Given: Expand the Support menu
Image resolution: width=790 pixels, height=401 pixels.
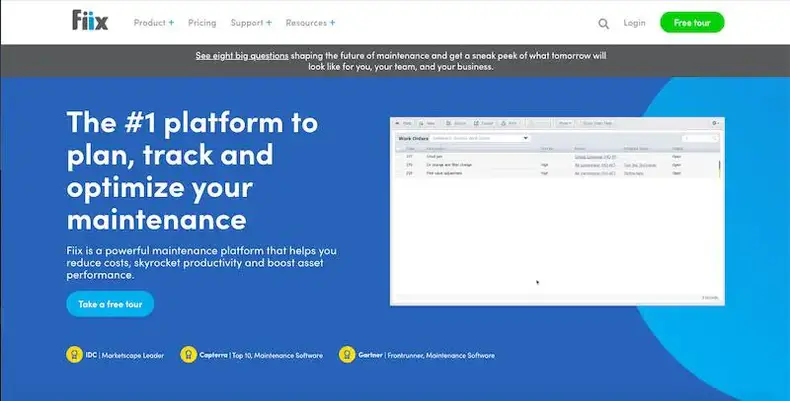Looking at the screenshot, I should click(251, 23).
